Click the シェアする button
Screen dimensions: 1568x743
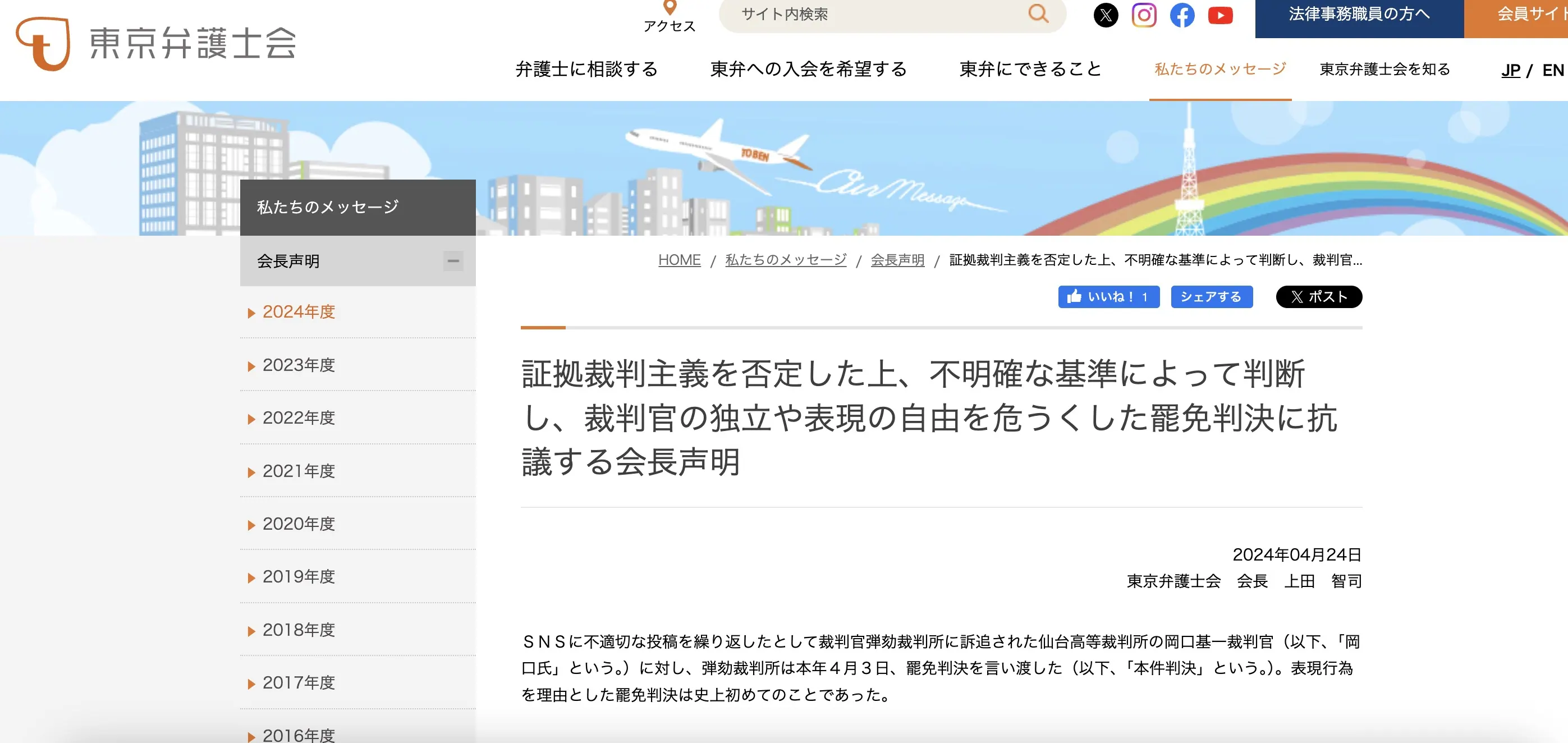pos(1211,297)
